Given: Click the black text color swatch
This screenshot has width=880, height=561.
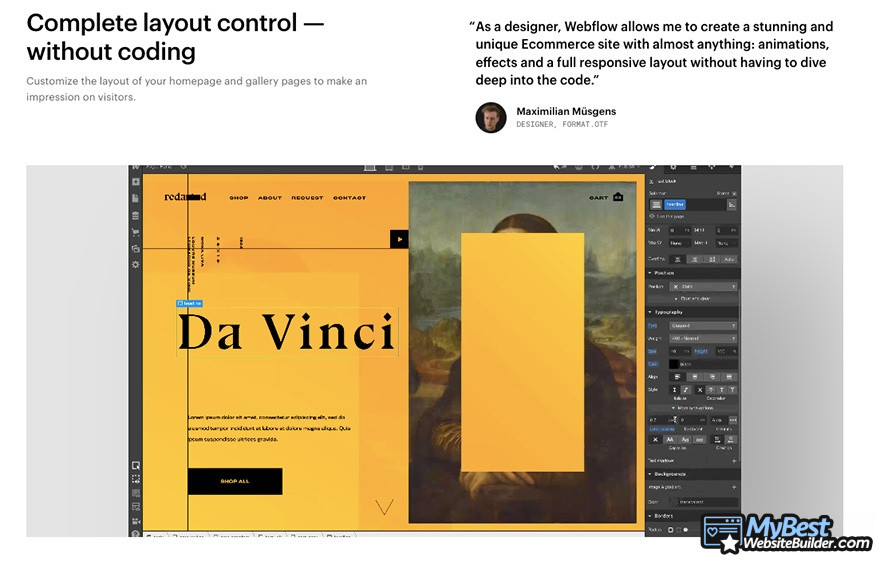Looking at the screenshot, I should pos(674,365).
